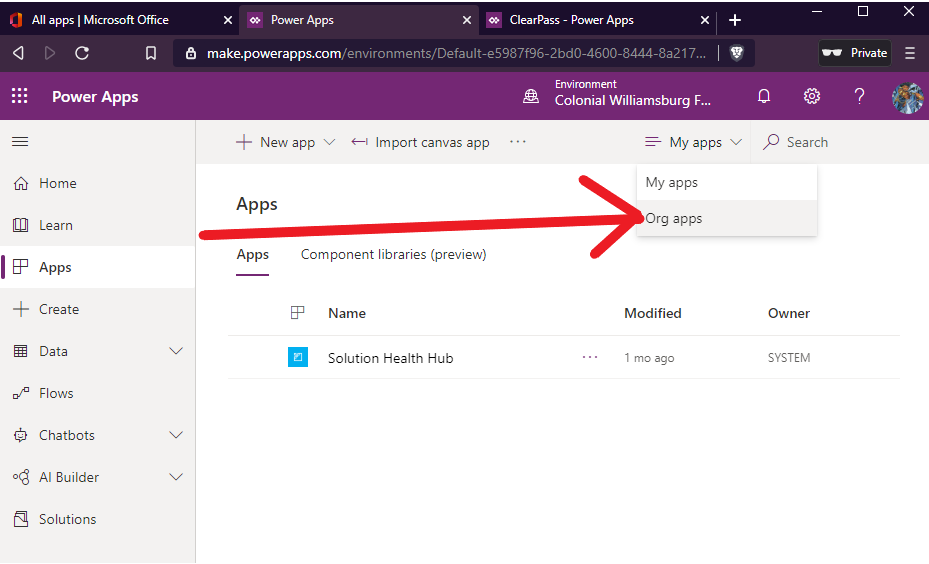
Task: Open the toolbar more commands ellipsis
Action: click(517, 142)
